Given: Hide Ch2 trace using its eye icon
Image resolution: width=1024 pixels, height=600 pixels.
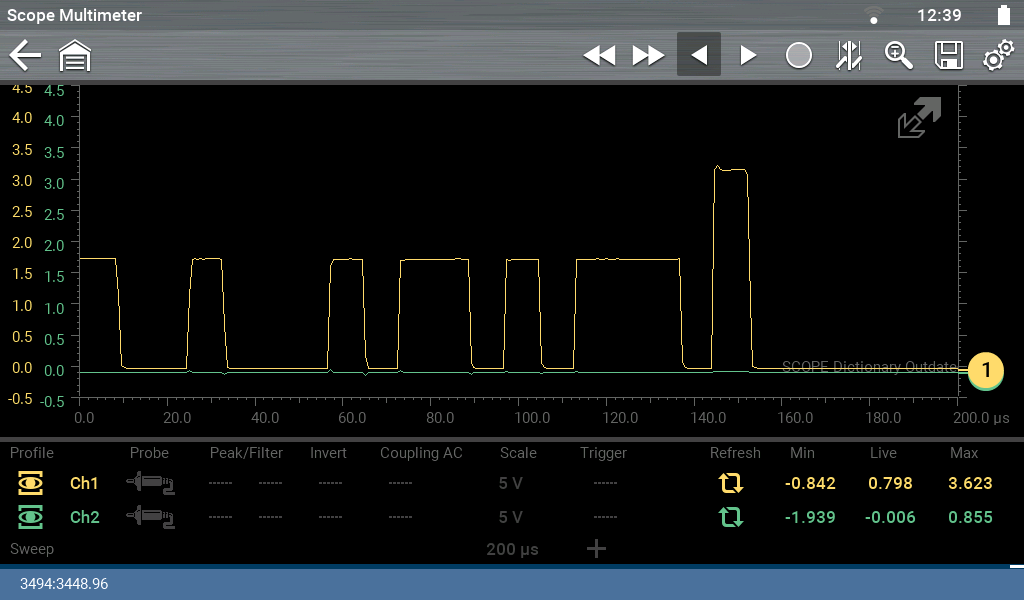Looking at the screenshot, I should point(31,517).
